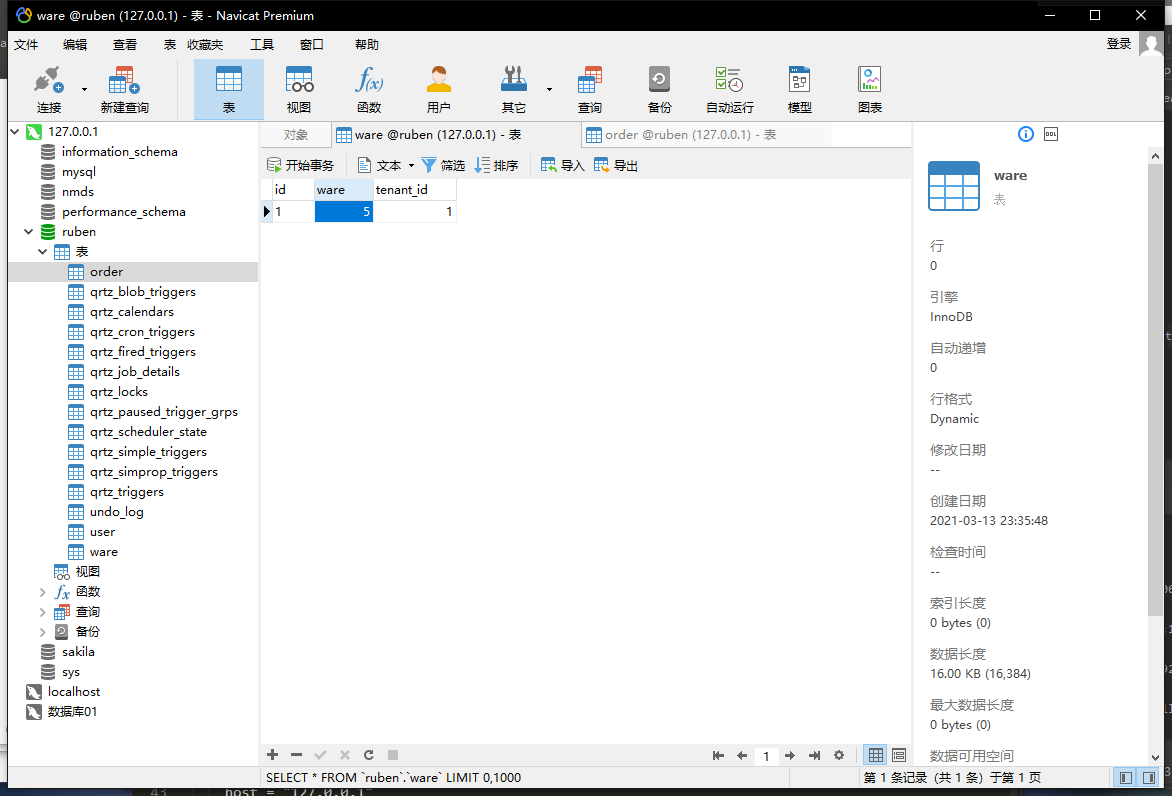Open the 图表 (Chart) toolbar icon
This screenshot has width=1172, height=796.
pos(869,89)
